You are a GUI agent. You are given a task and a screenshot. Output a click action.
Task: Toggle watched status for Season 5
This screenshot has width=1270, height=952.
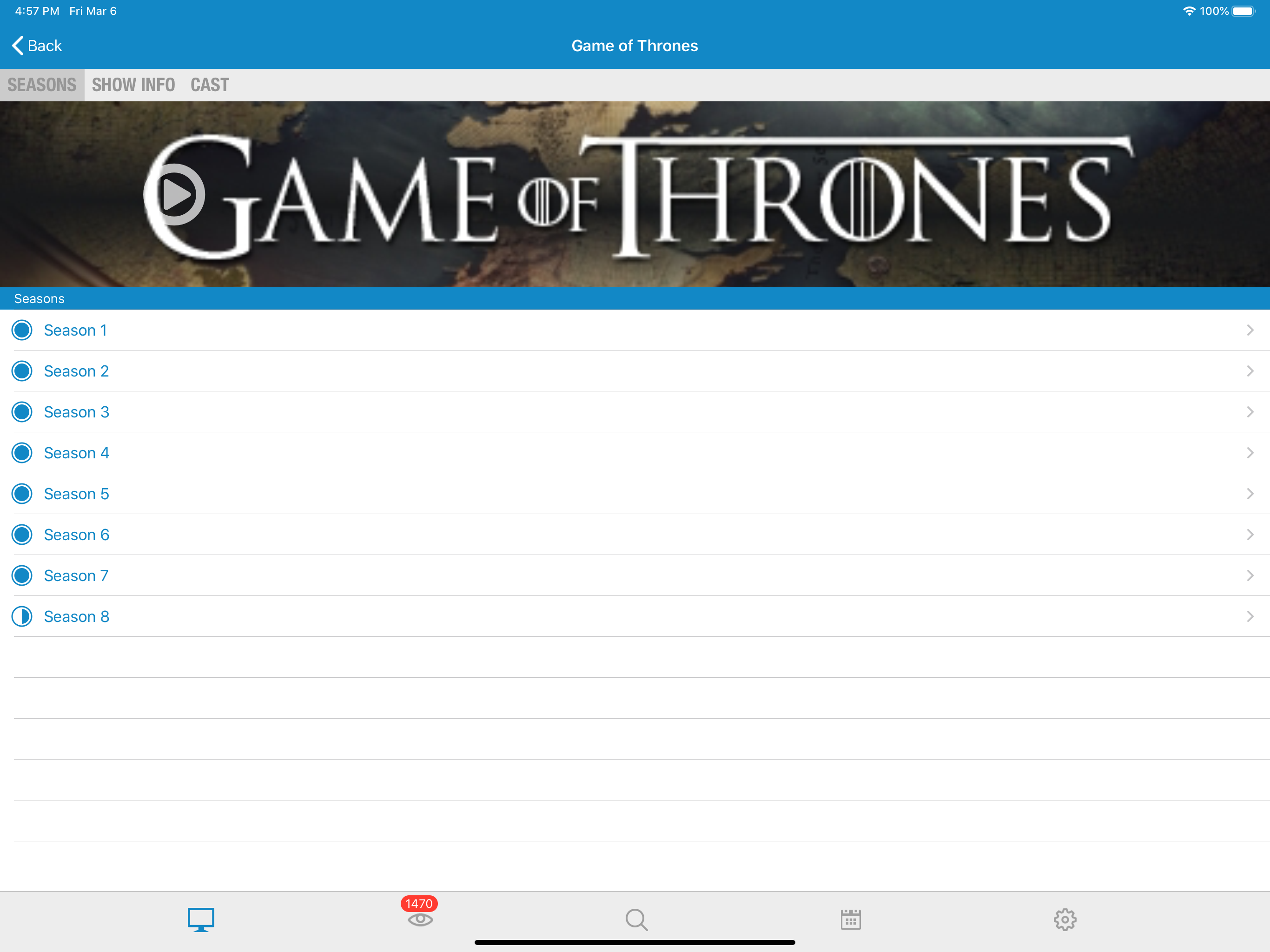(x=22, y=494)
